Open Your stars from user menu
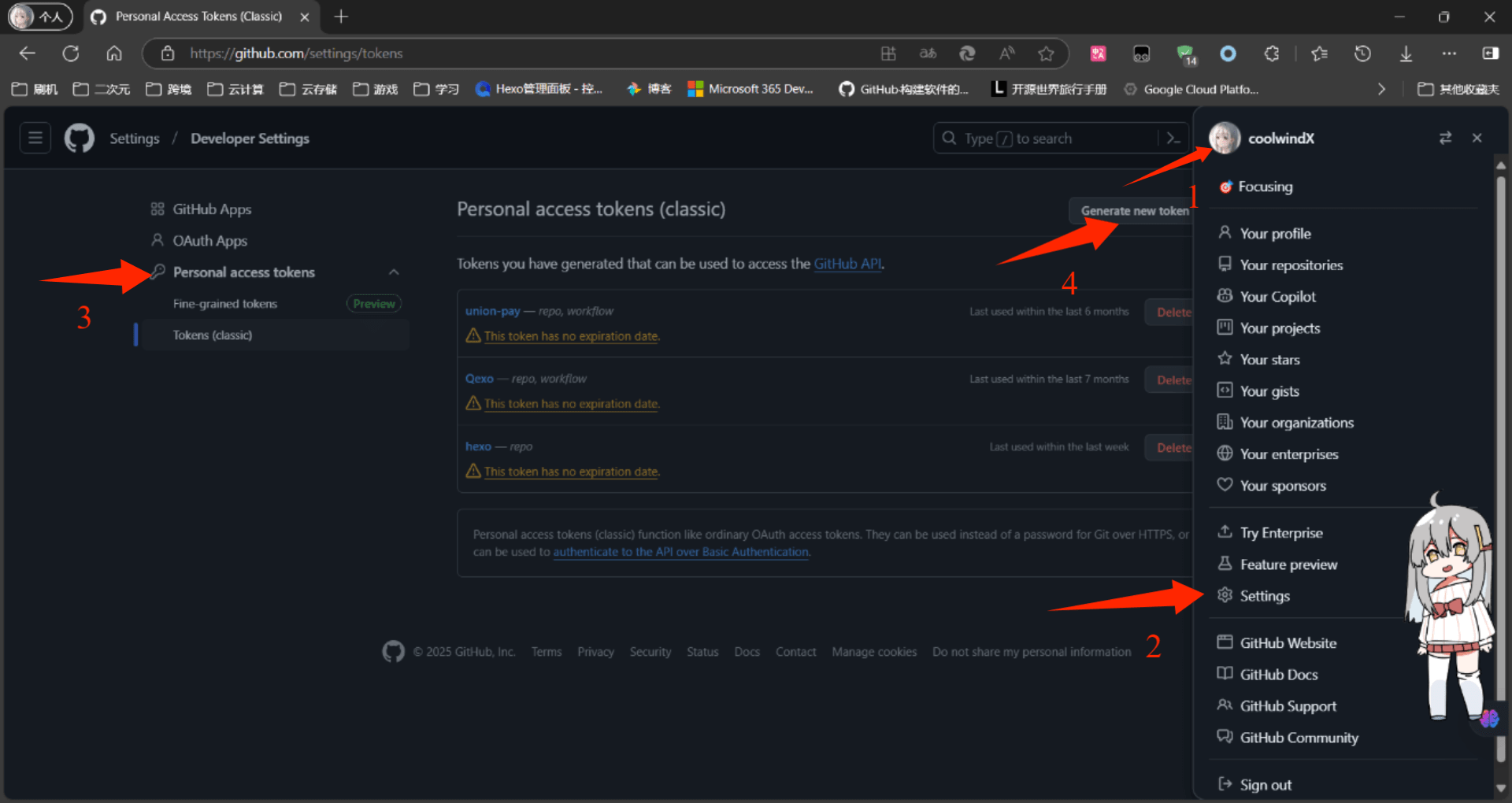 (1269, 360)
